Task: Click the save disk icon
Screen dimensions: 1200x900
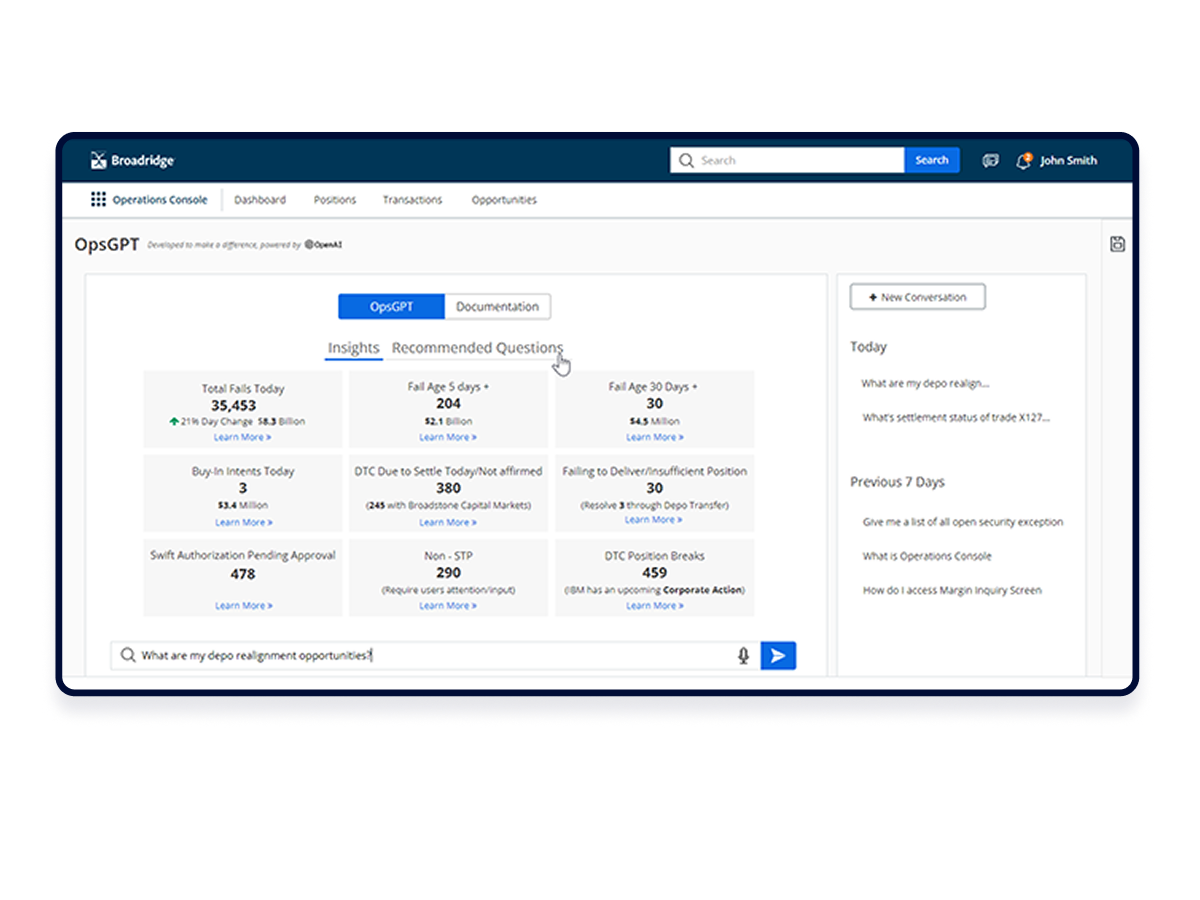Action: [x=1118, y=244]
